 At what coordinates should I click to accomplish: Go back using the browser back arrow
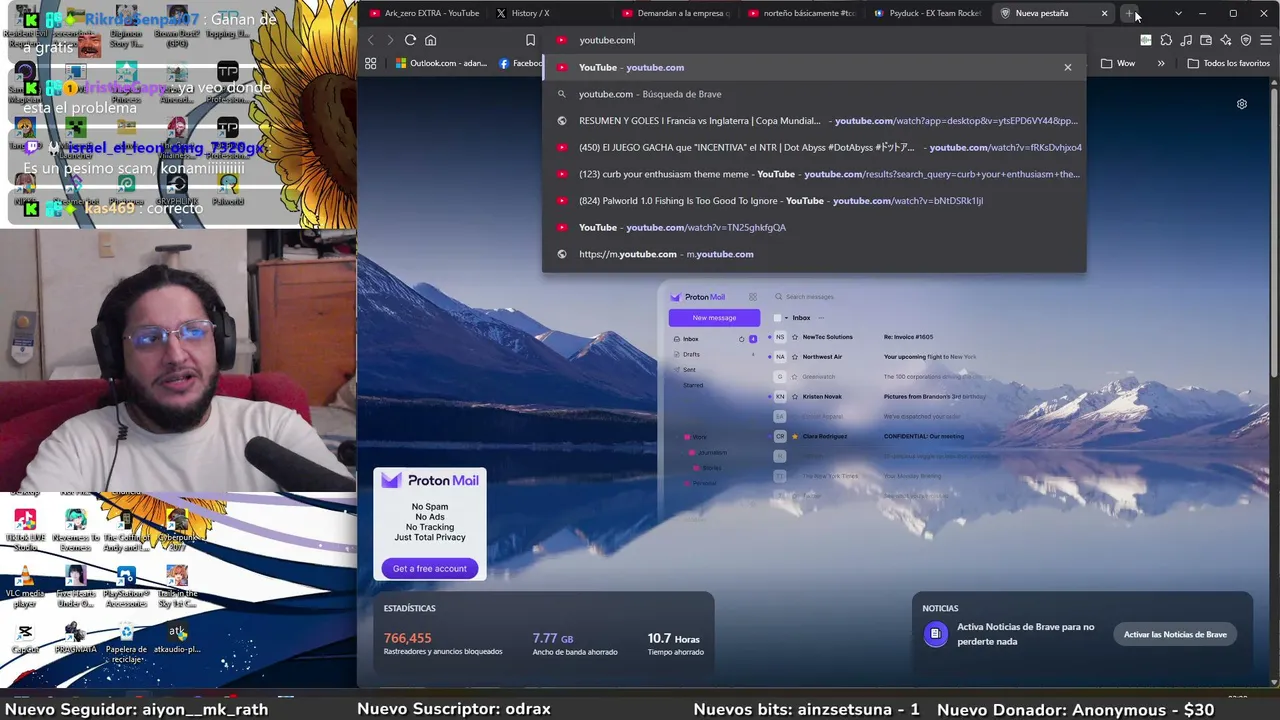pos(370,40)
